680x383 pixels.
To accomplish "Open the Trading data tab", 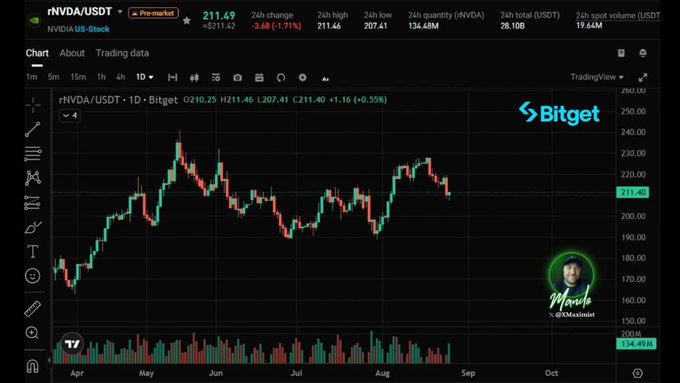I will 122,53.
